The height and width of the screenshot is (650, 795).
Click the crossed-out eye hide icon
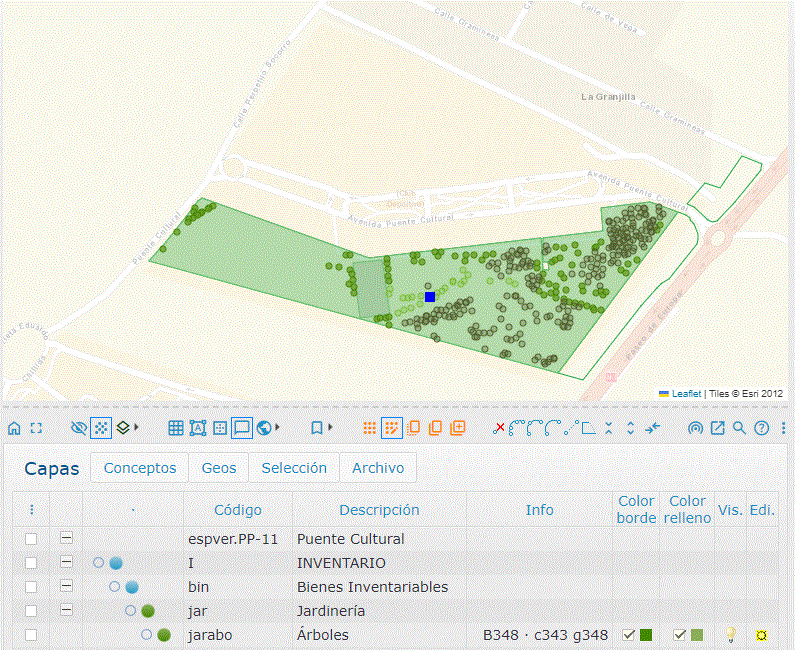pos(79,428)
